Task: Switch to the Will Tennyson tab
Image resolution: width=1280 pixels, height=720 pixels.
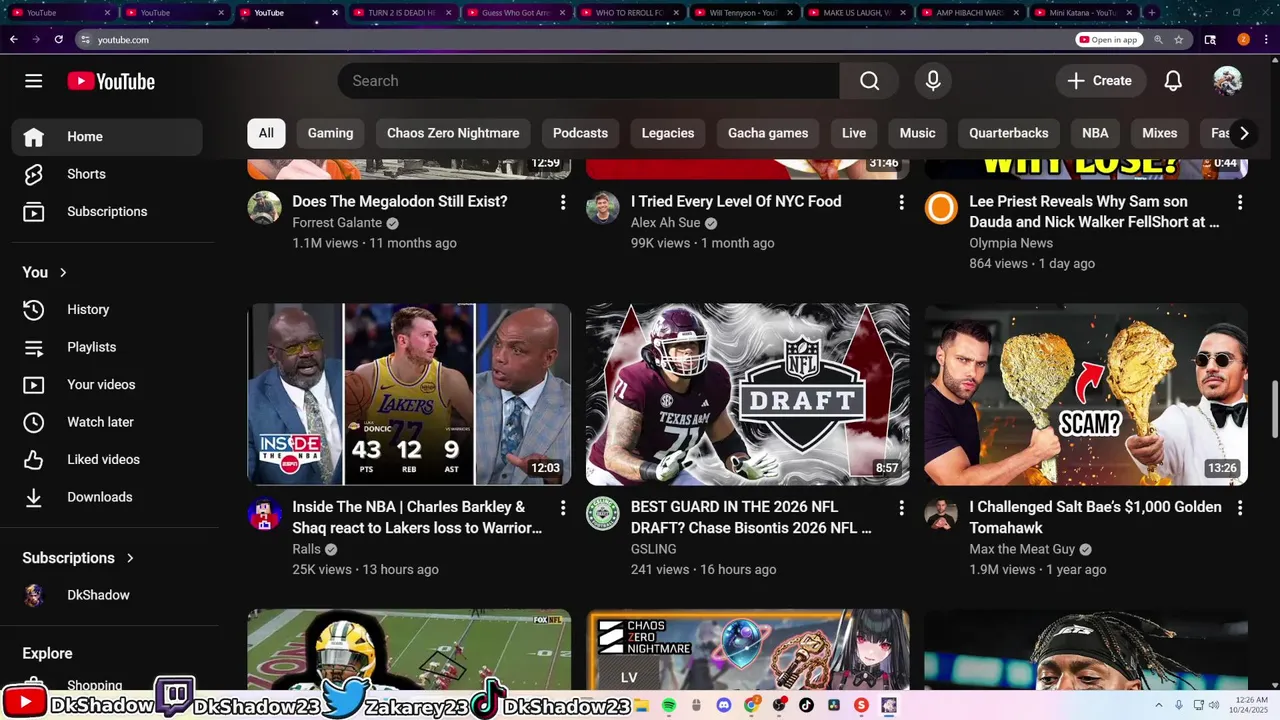Action: point(743,13)
